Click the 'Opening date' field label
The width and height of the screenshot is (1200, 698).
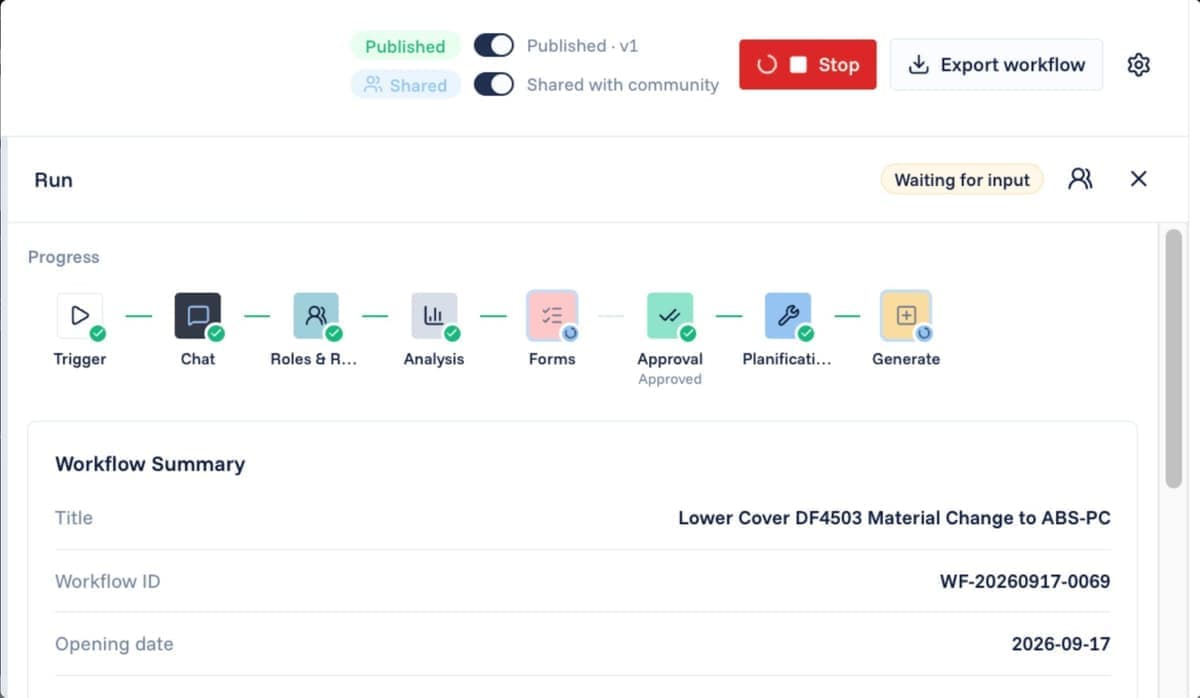[x=114, y=644]
